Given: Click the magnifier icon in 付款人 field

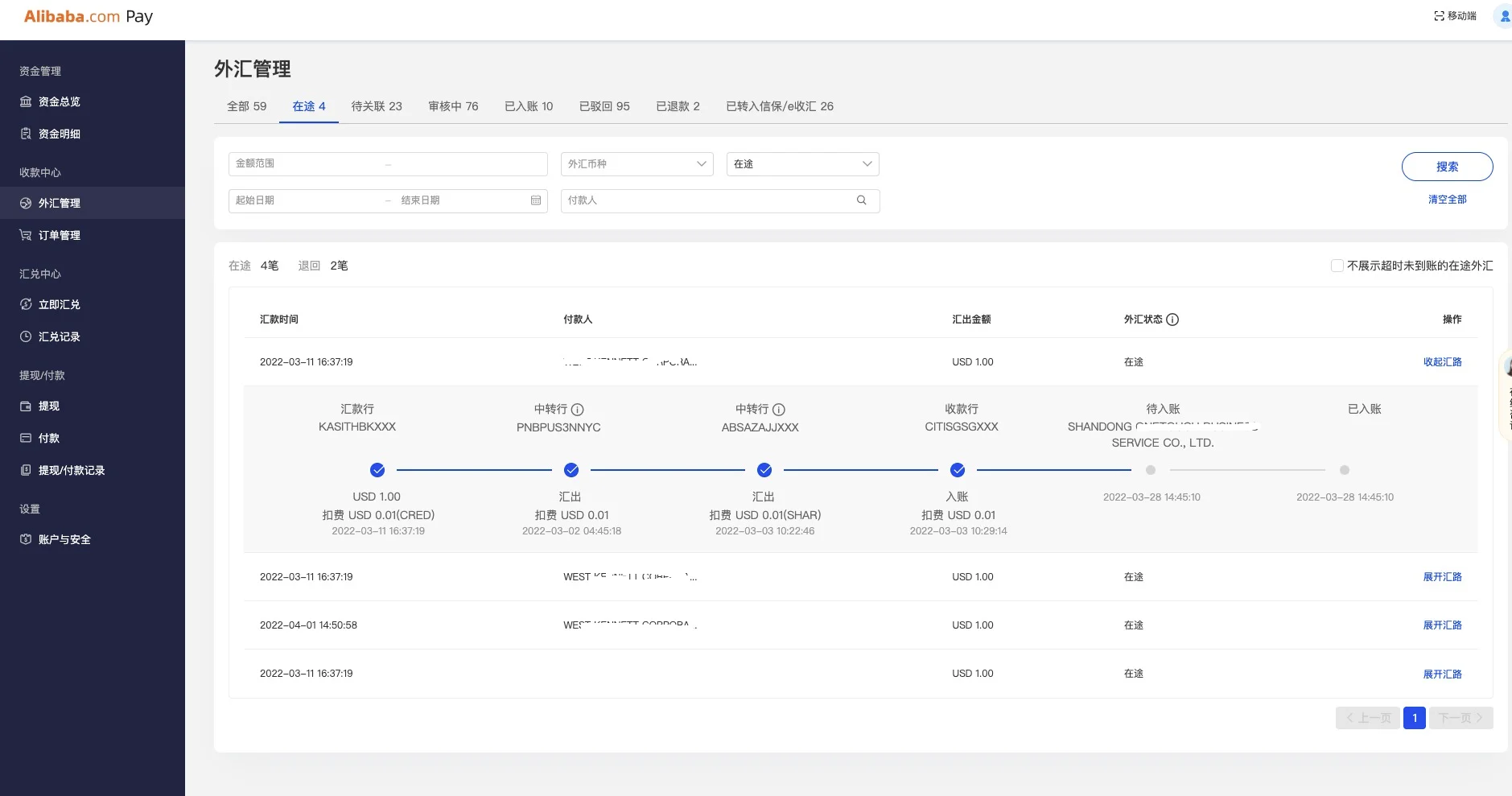Looking at the screenshot, I should [x=861, y=200].
